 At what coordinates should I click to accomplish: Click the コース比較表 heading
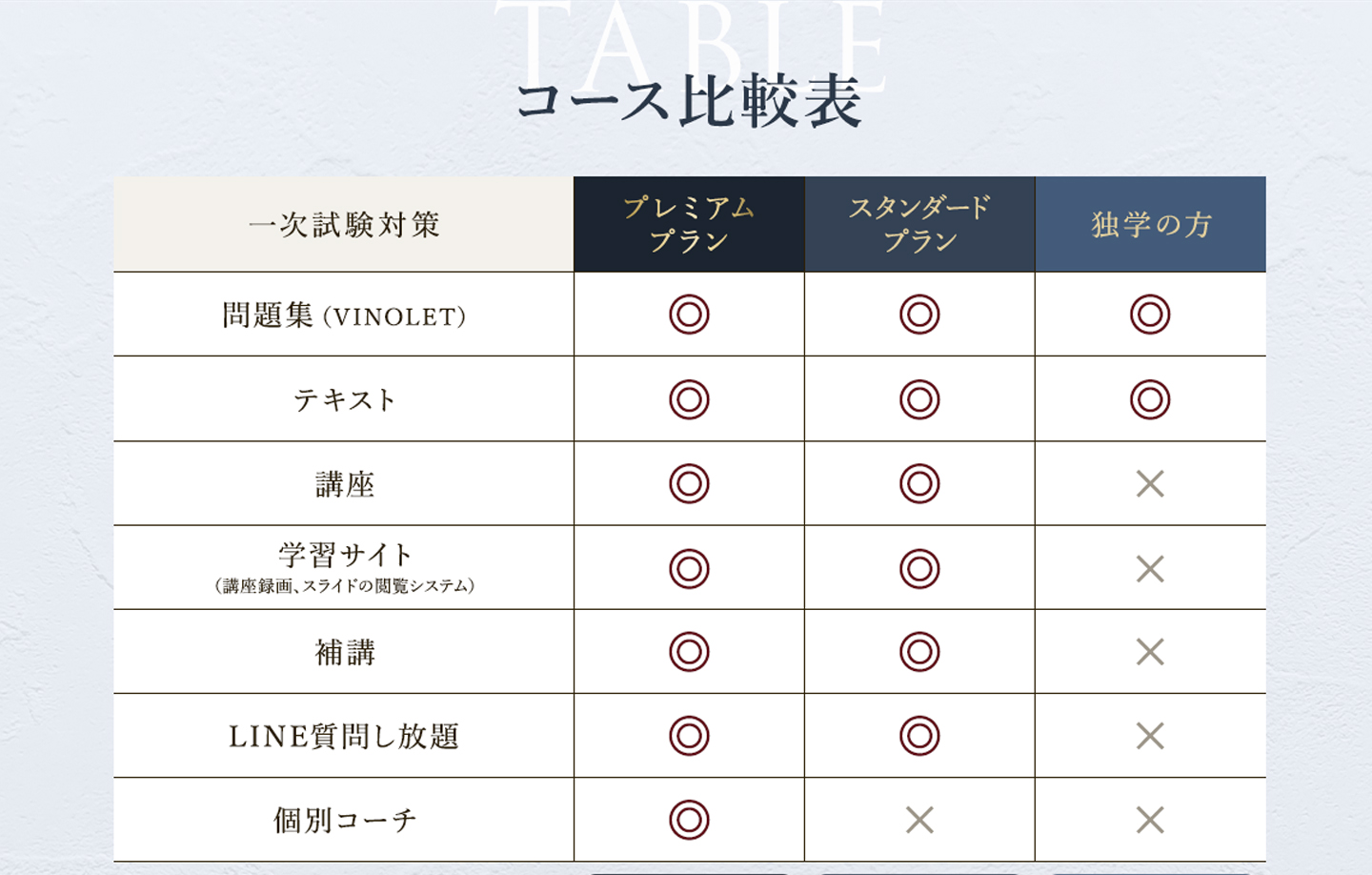689,101
